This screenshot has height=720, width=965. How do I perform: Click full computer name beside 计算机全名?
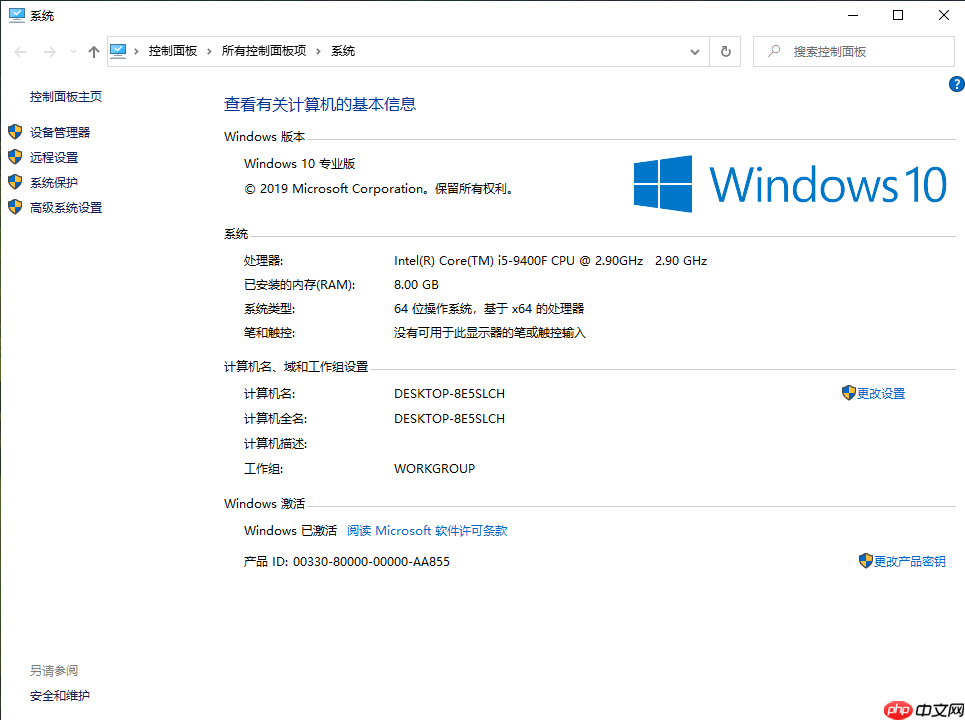pos(449,418)
